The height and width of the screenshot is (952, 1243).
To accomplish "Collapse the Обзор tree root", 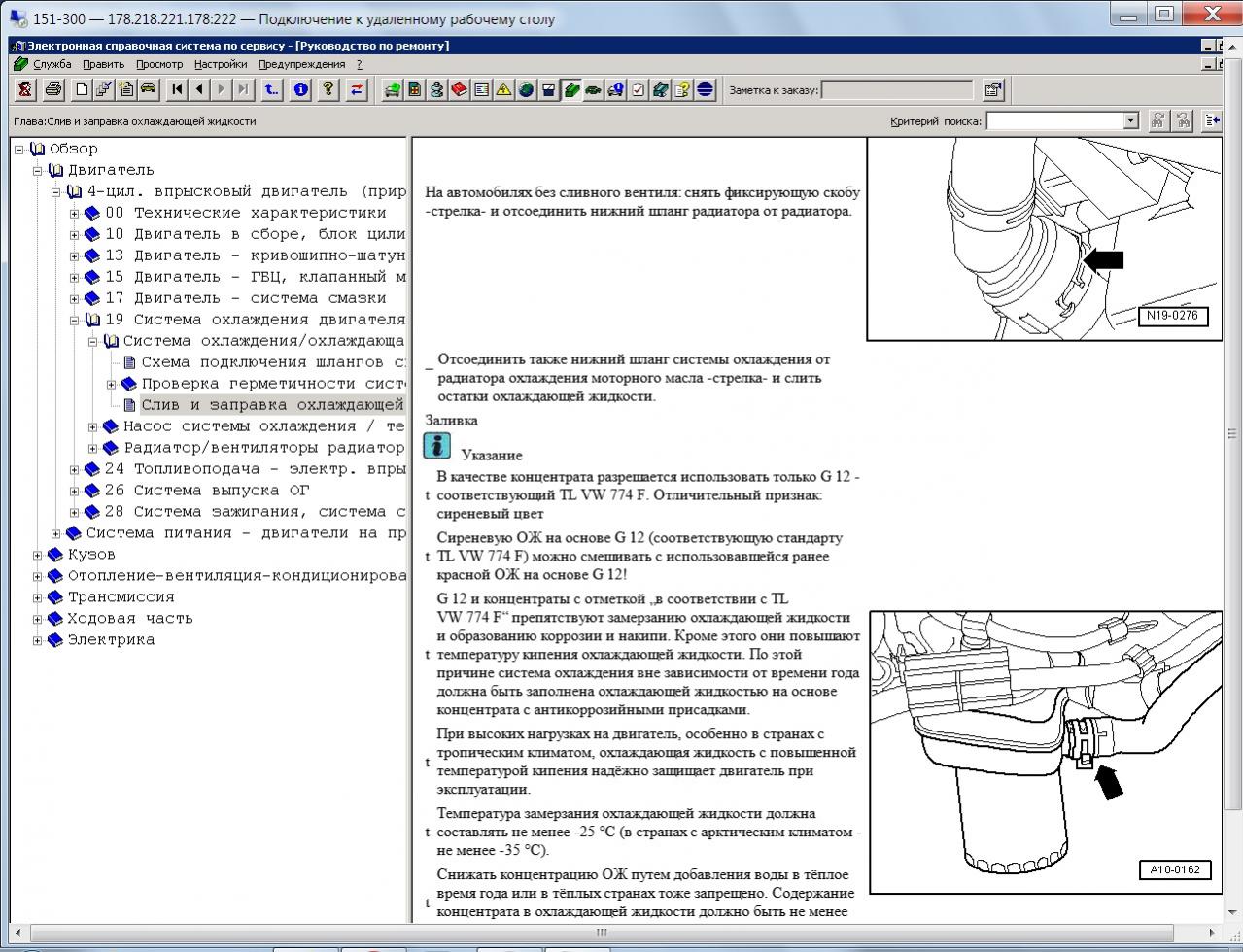I will pos(19,149).
